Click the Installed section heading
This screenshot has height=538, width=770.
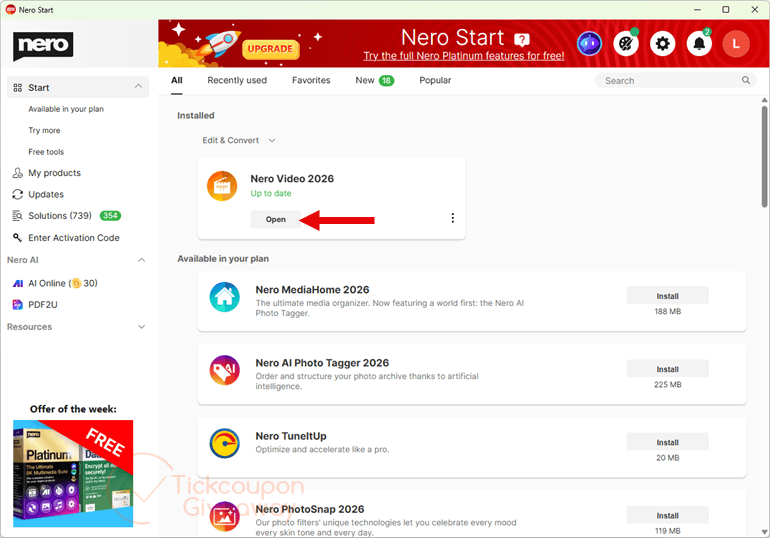pyautogui.click(x=195, y=115)
